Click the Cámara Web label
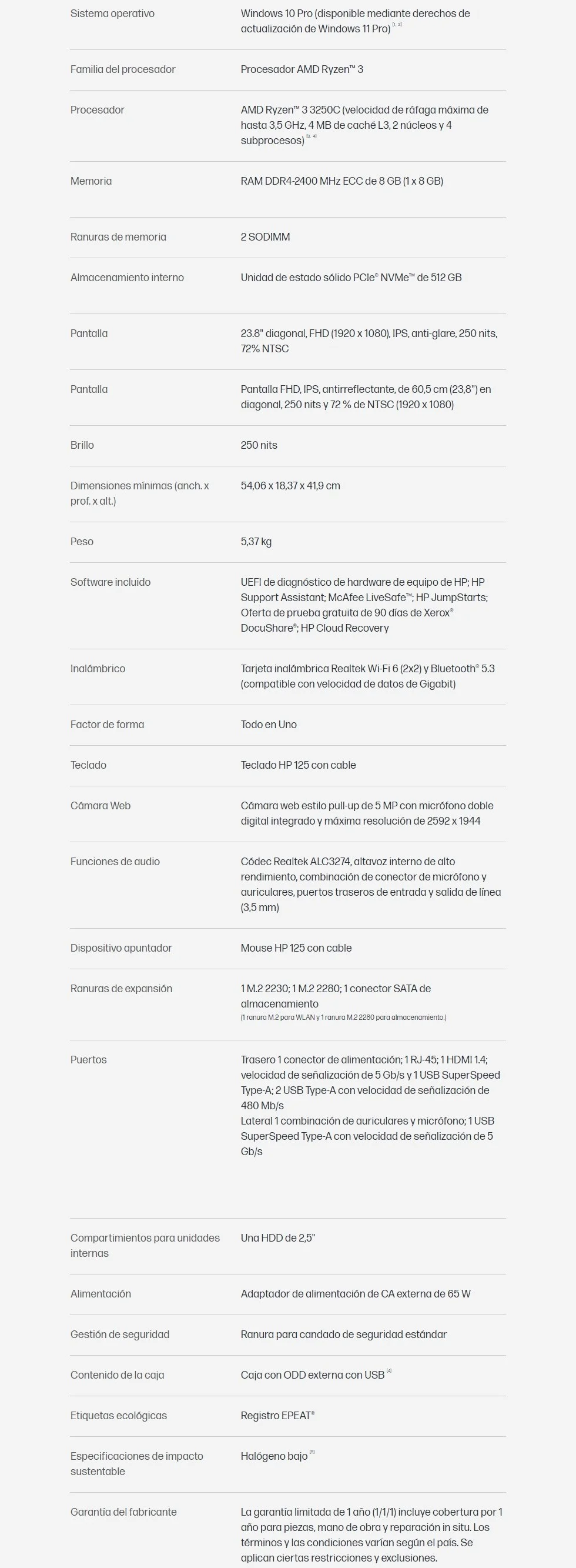The height and width of the screenshot is (1568, 576). [101, 806]
